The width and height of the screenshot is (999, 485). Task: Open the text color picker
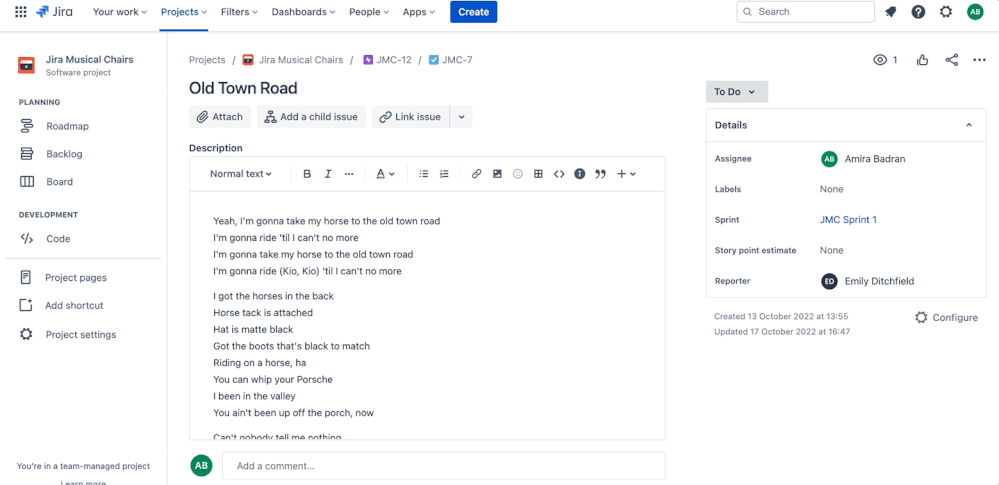tap(385, 173)
